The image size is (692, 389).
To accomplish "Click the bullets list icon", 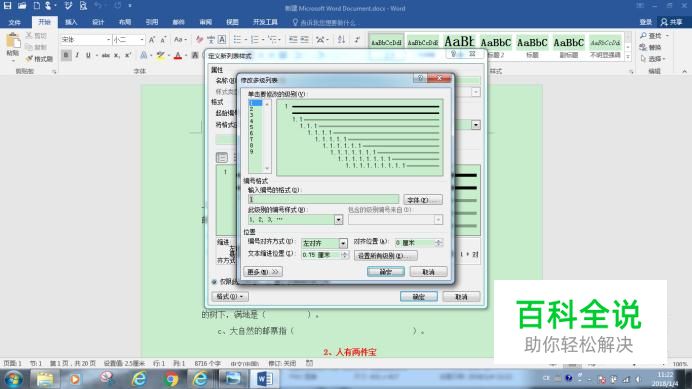I will click(x=237, y=40).
